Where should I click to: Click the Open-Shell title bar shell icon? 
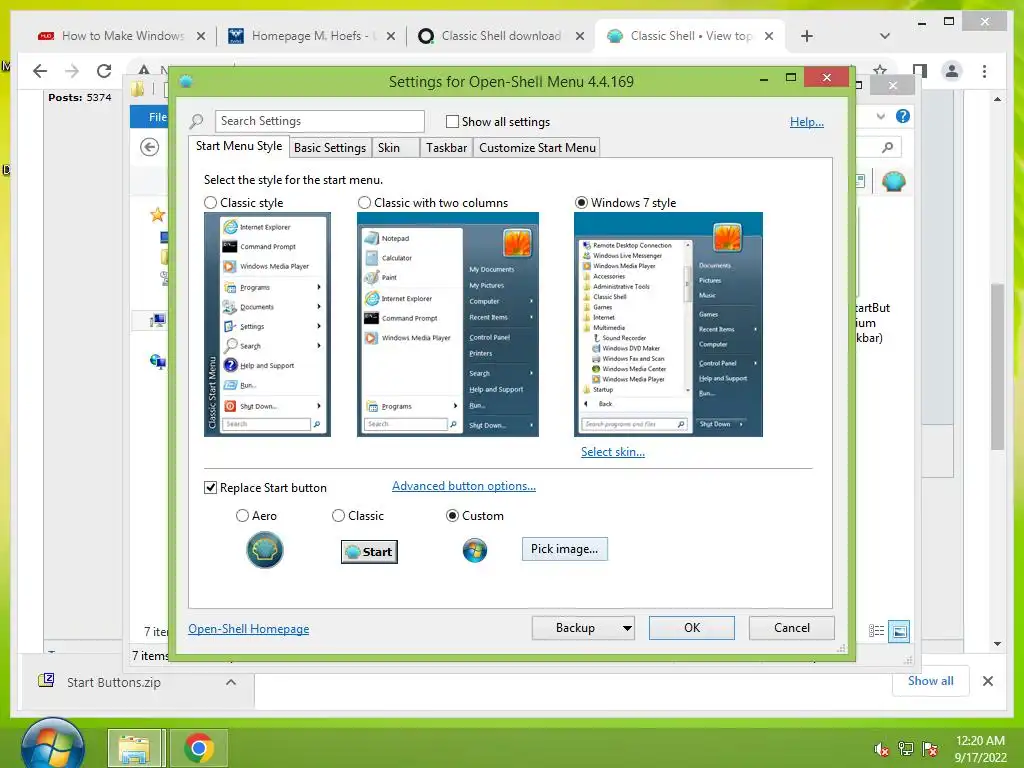coord(186,81)
